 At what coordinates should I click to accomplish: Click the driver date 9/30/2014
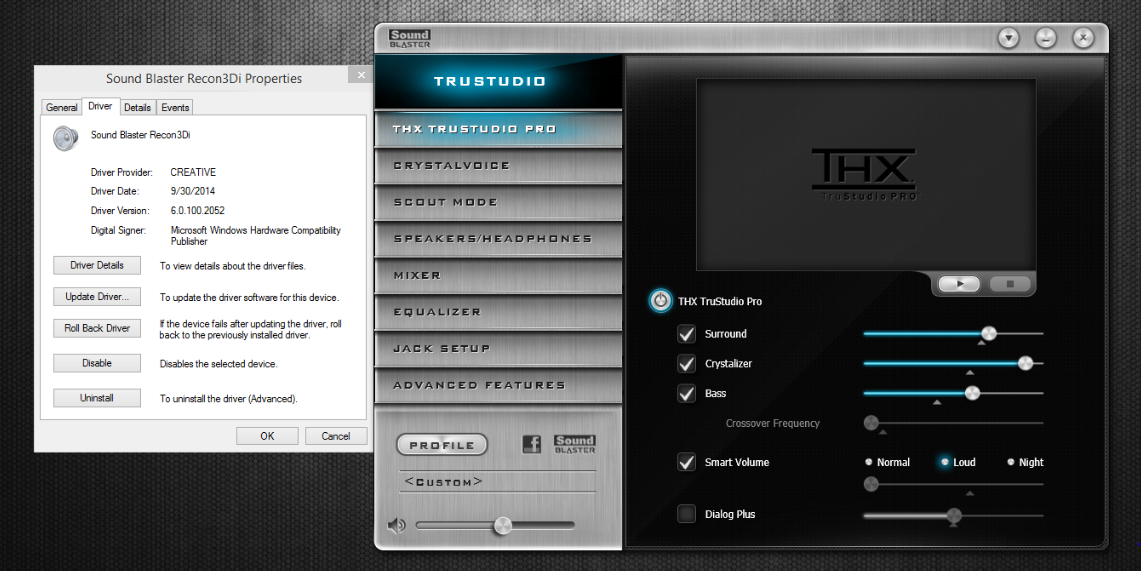(192, 191)
